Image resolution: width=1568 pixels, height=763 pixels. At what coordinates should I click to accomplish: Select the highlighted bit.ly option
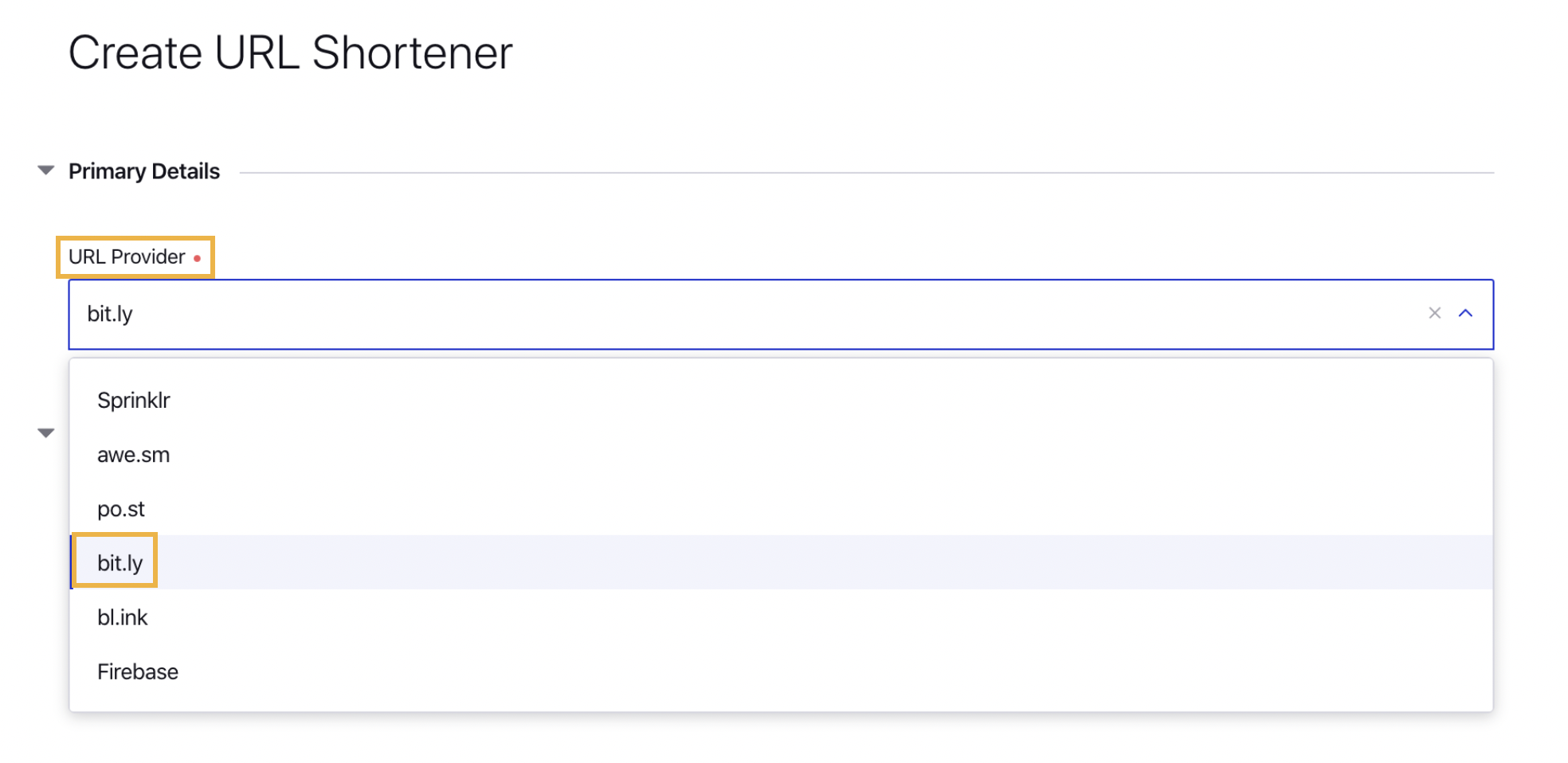click(120, 562)
